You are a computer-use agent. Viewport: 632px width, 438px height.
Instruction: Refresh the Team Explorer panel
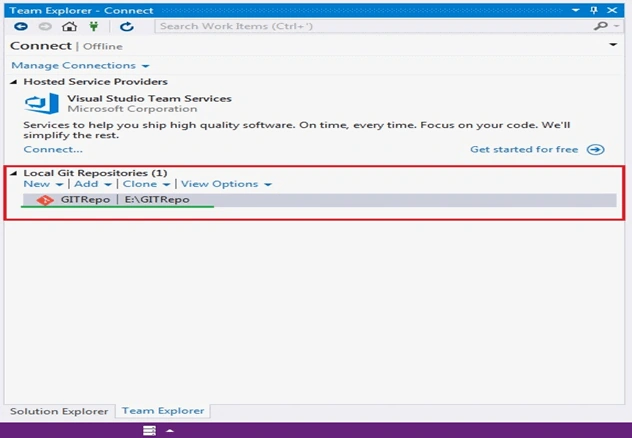pyautogui.click(x=127, y=27)
